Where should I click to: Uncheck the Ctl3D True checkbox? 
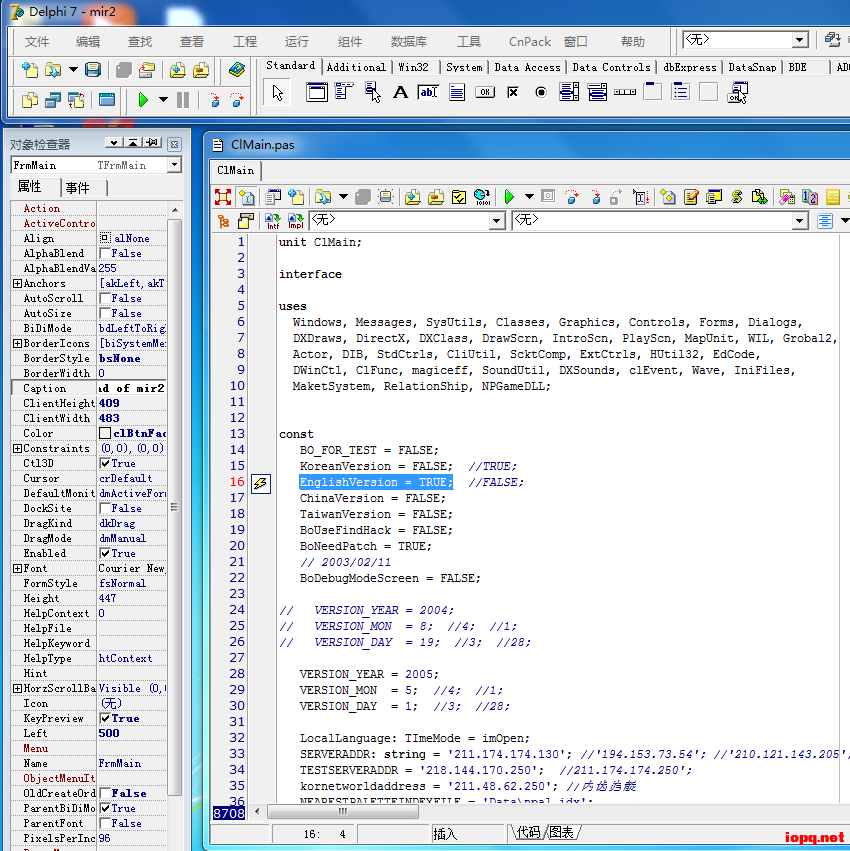coord(105,464)
